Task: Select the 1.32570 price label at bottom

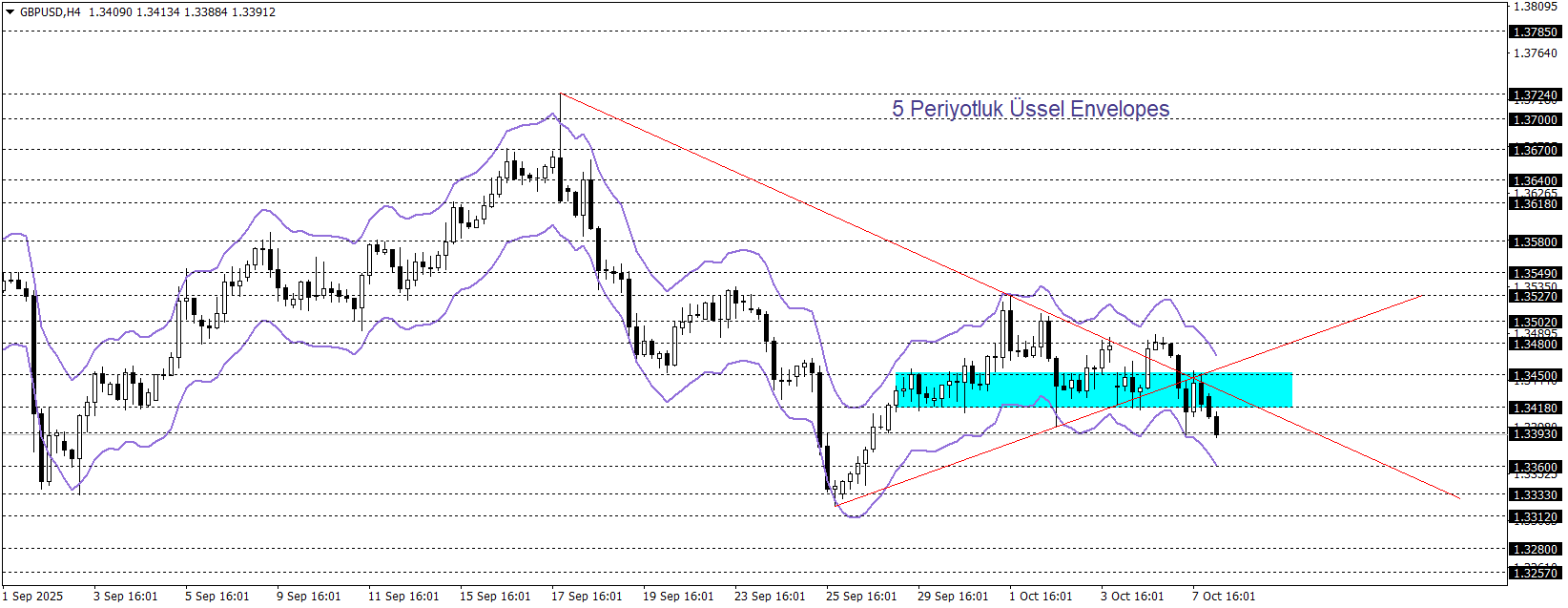Action: [x=1535, y=573]
